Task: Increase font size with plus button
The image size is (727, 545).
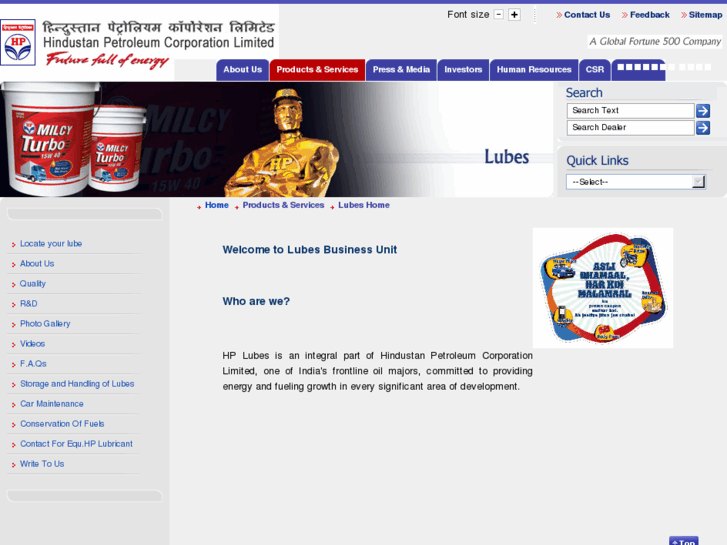Action: coord(514,15)
